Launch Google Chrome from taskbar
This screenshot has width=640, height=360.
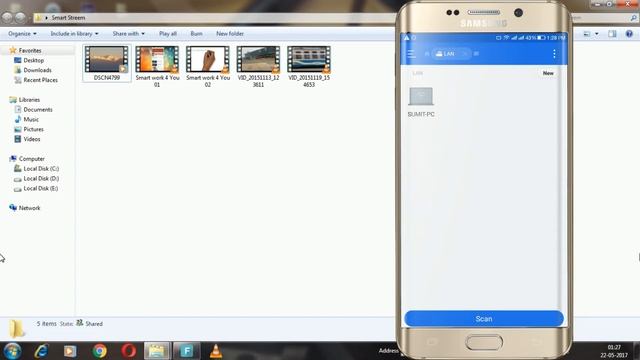(99, 351)
